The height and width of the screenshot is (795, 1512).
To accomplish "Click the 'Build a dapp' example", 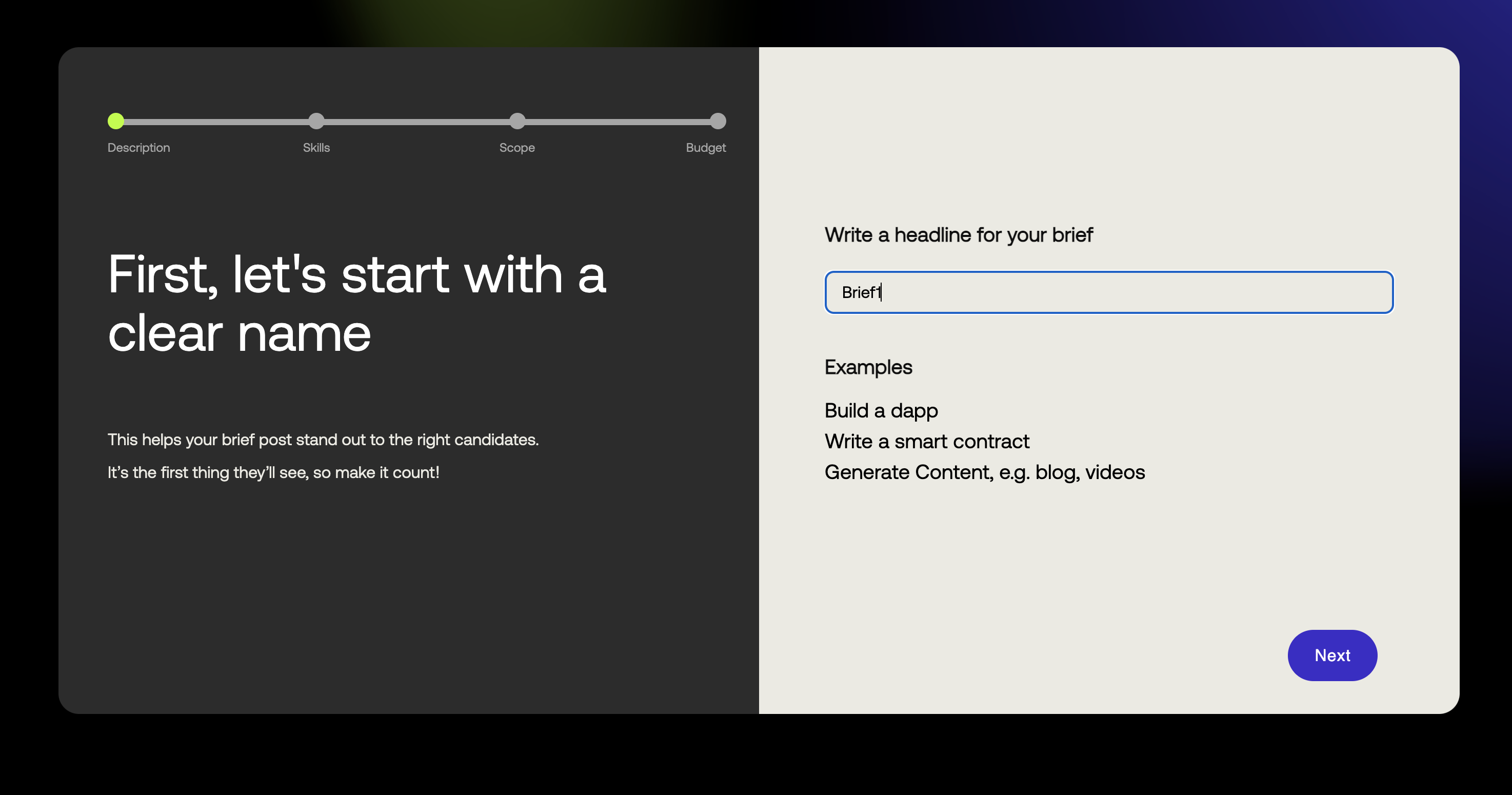I will point(881,410).
